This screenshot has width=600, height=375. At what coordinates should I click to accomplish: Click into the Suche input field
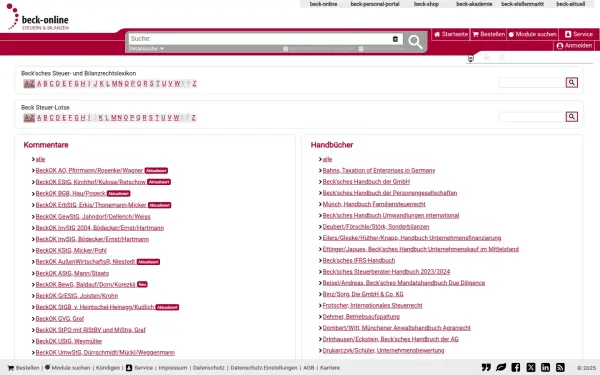(260, 39)
